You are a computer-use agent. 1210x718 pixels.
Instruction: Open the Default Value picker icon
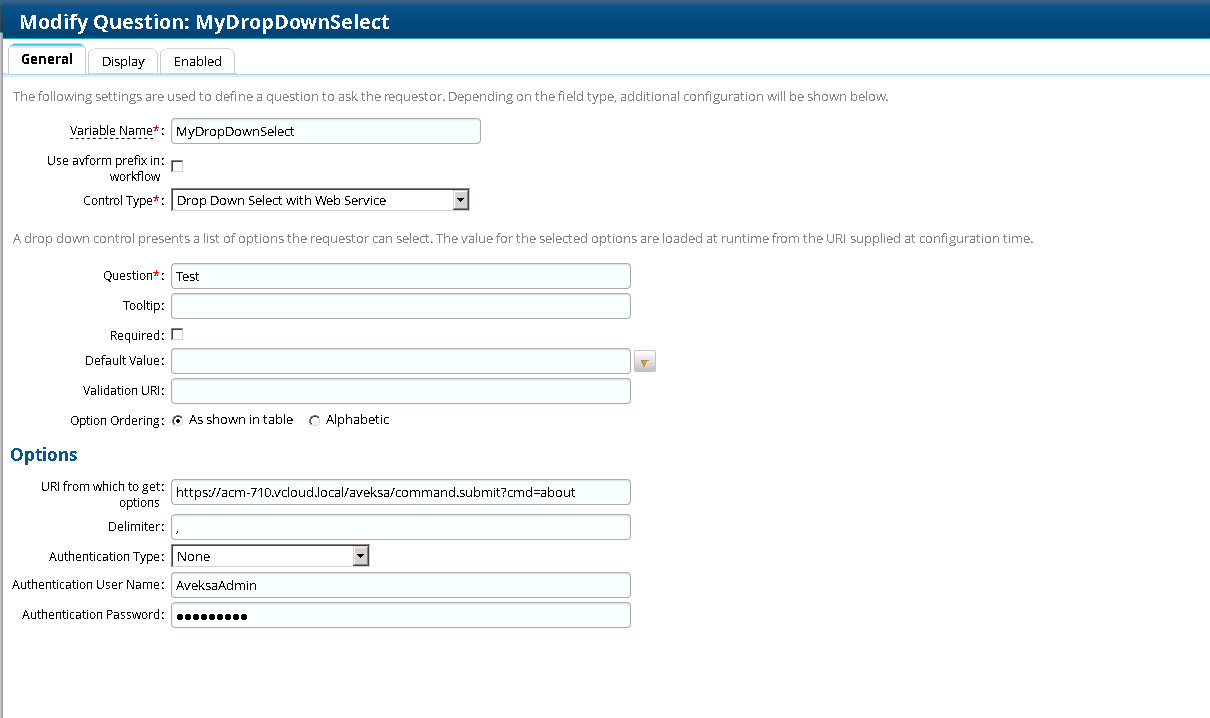coord(645,362)
